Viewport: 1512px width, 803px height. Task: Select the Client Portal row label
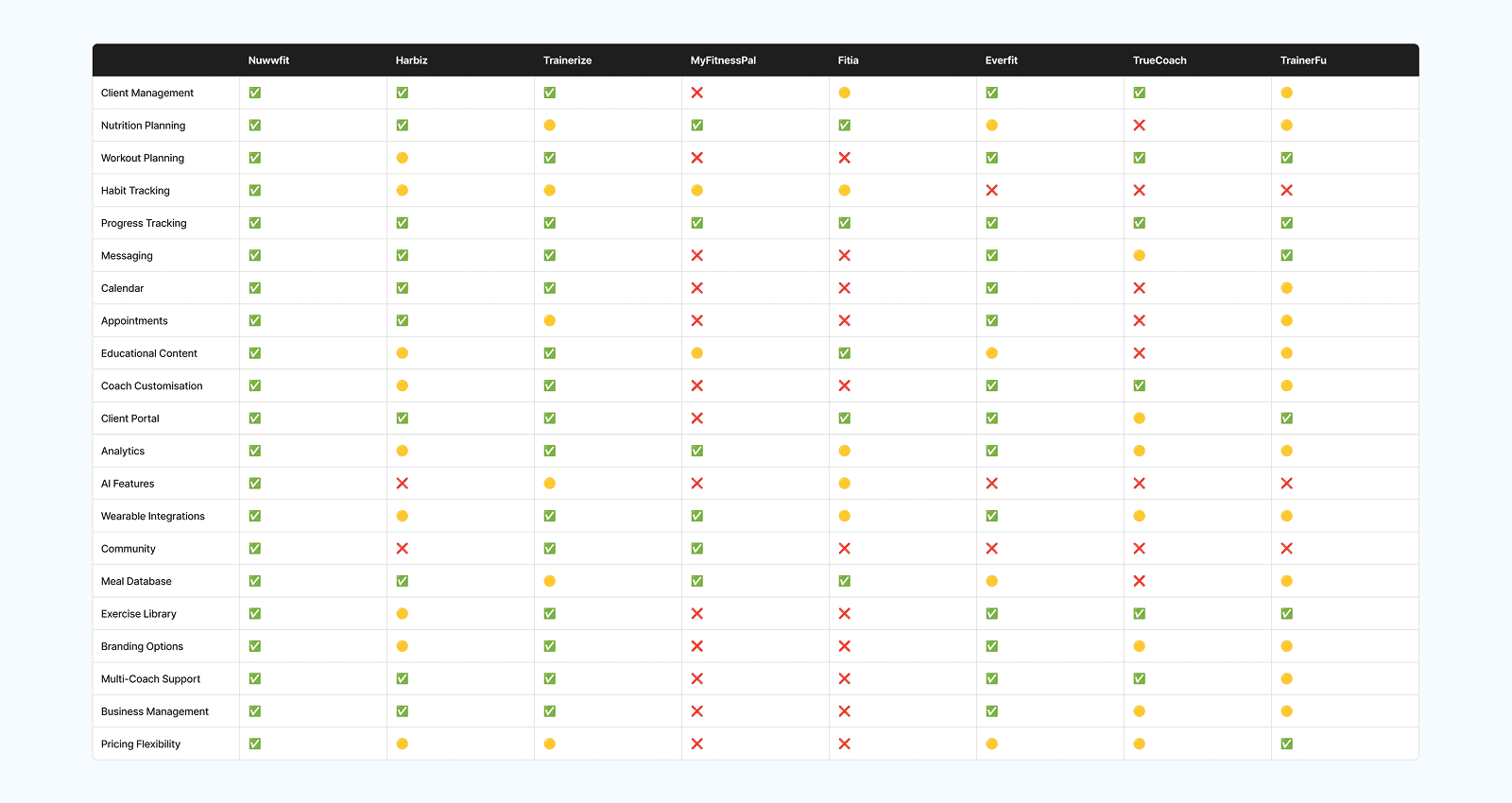pos(130,419)
